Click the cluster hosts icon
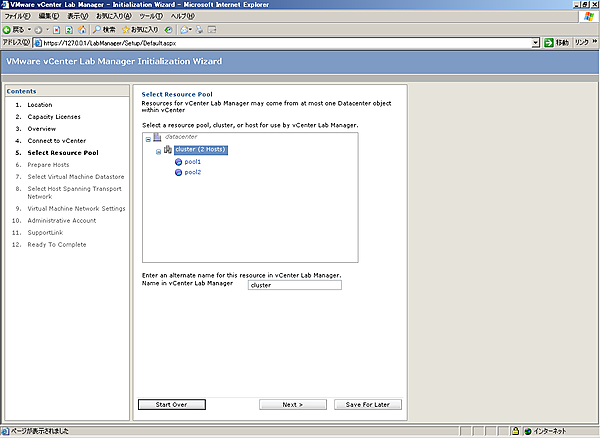 [168, 150]
